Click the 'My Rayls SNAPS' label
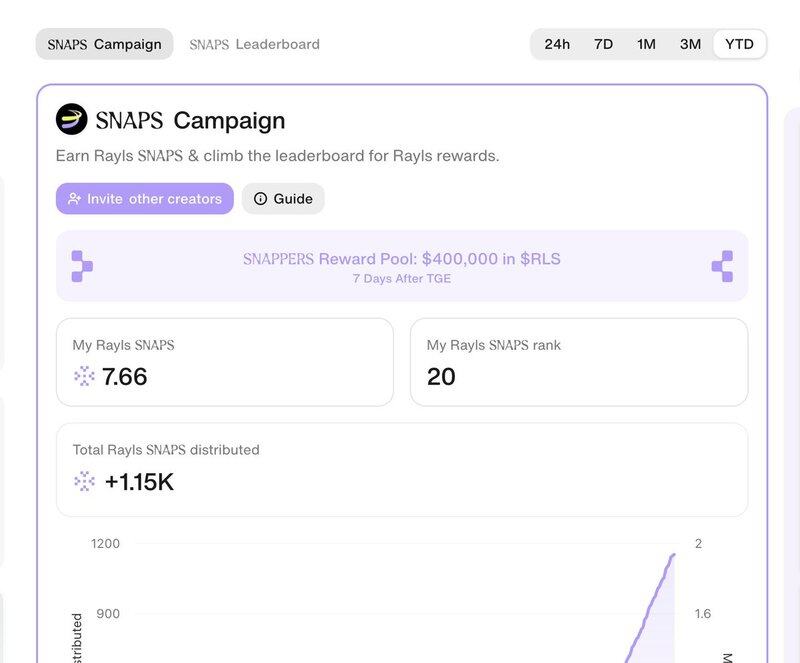Viewport: 800px width, 663px height. [123, 345]
